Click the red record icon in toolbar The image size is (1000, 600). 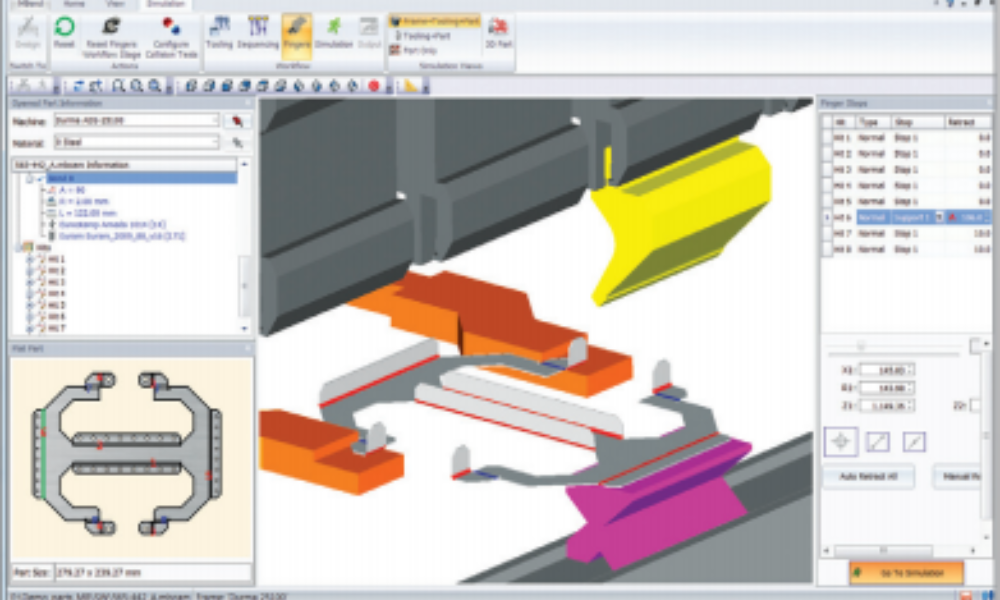point(374,86)
